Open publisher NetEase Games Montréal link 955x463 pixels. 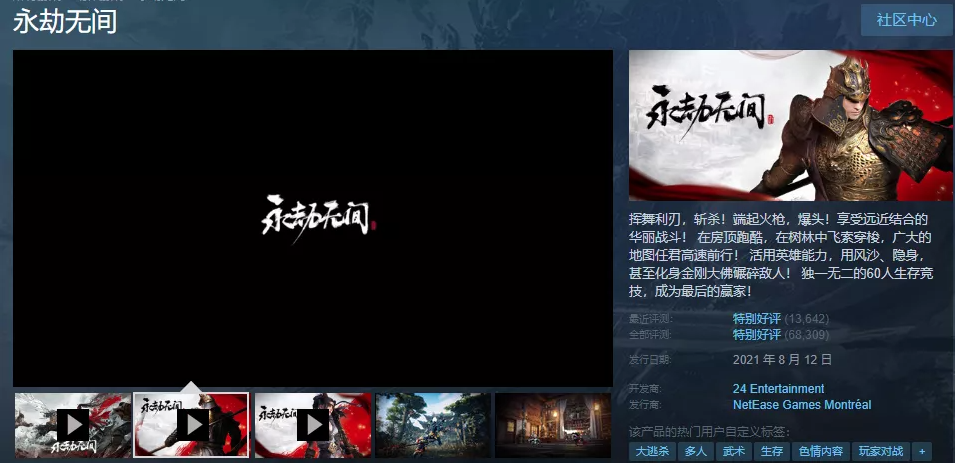[802, 405]
